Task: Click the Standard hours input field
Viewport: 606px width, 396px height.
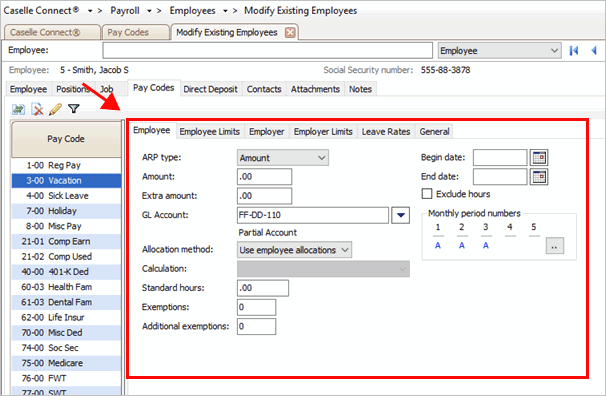Action: [263, 288]
